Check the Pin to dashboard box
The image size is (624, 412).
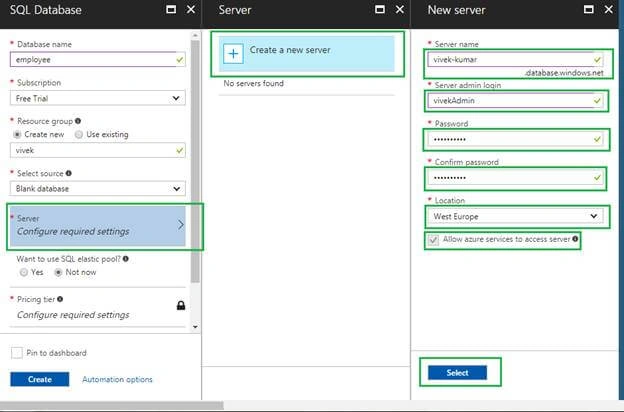17,353
